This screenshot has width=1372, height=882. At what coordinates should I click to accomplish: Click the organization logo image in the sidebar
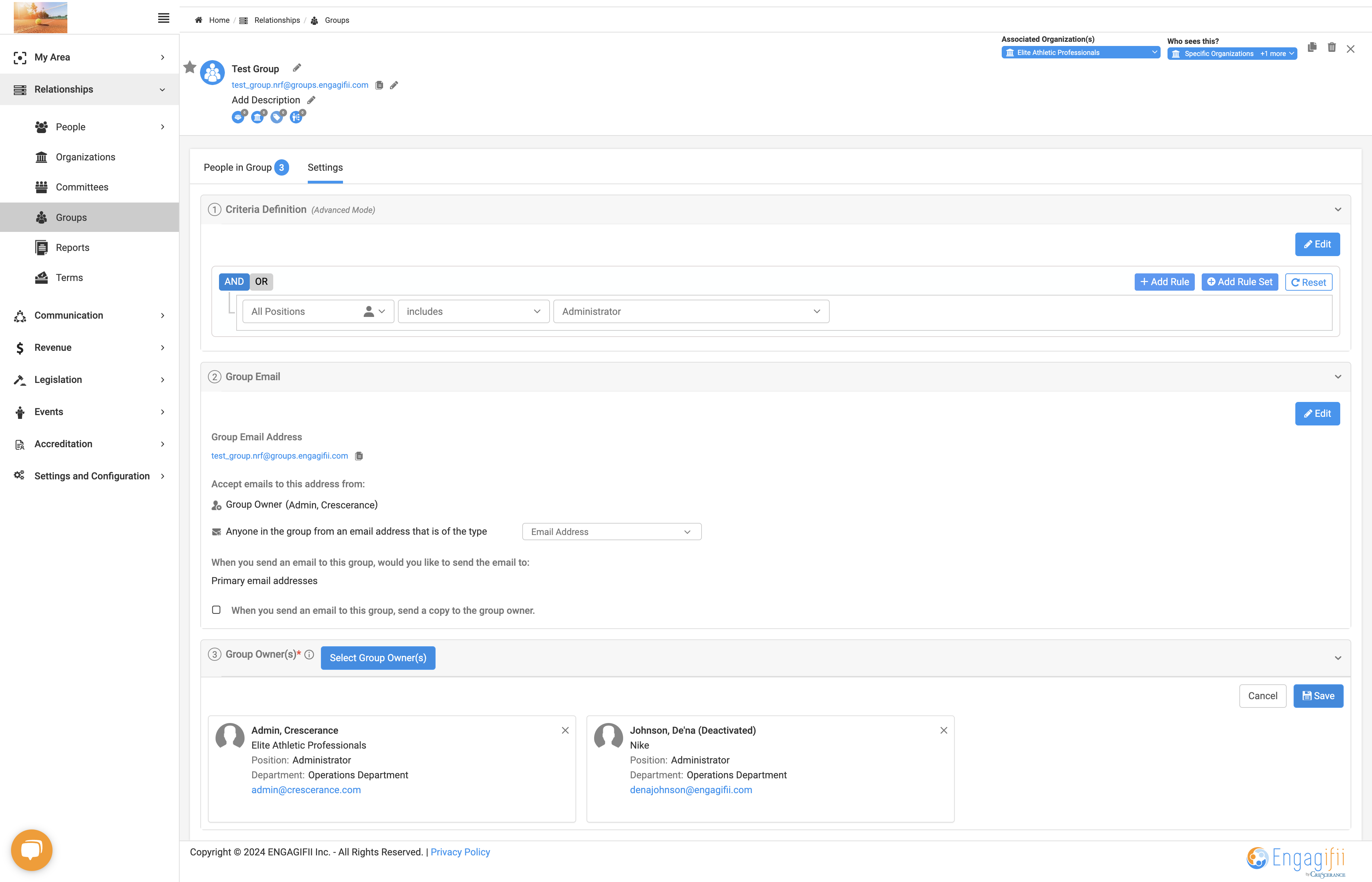(x=41, y=17)
